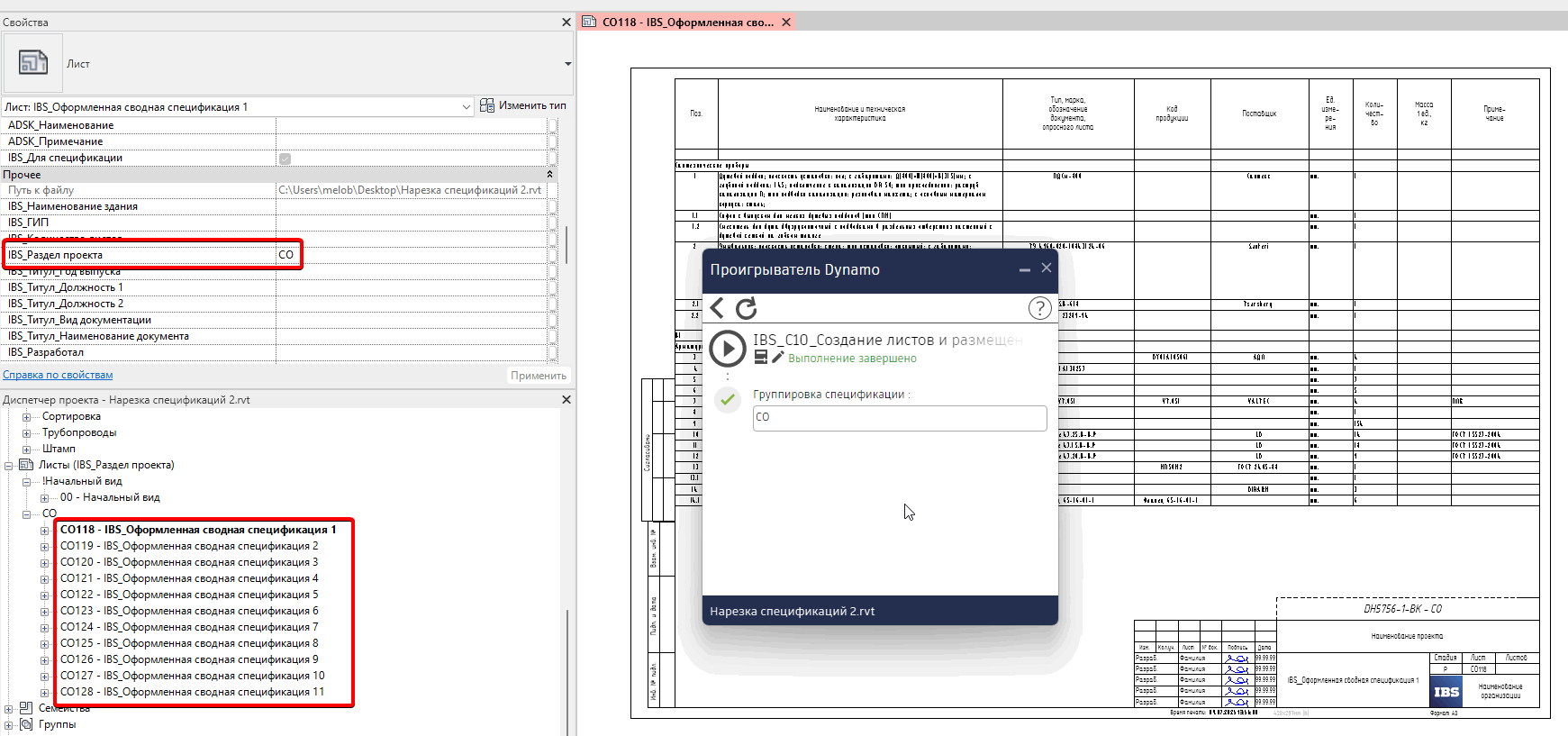This screenshot has width=1568, height=736.
Task: Click the Путь к файлу value field
Action: (412, 190)
